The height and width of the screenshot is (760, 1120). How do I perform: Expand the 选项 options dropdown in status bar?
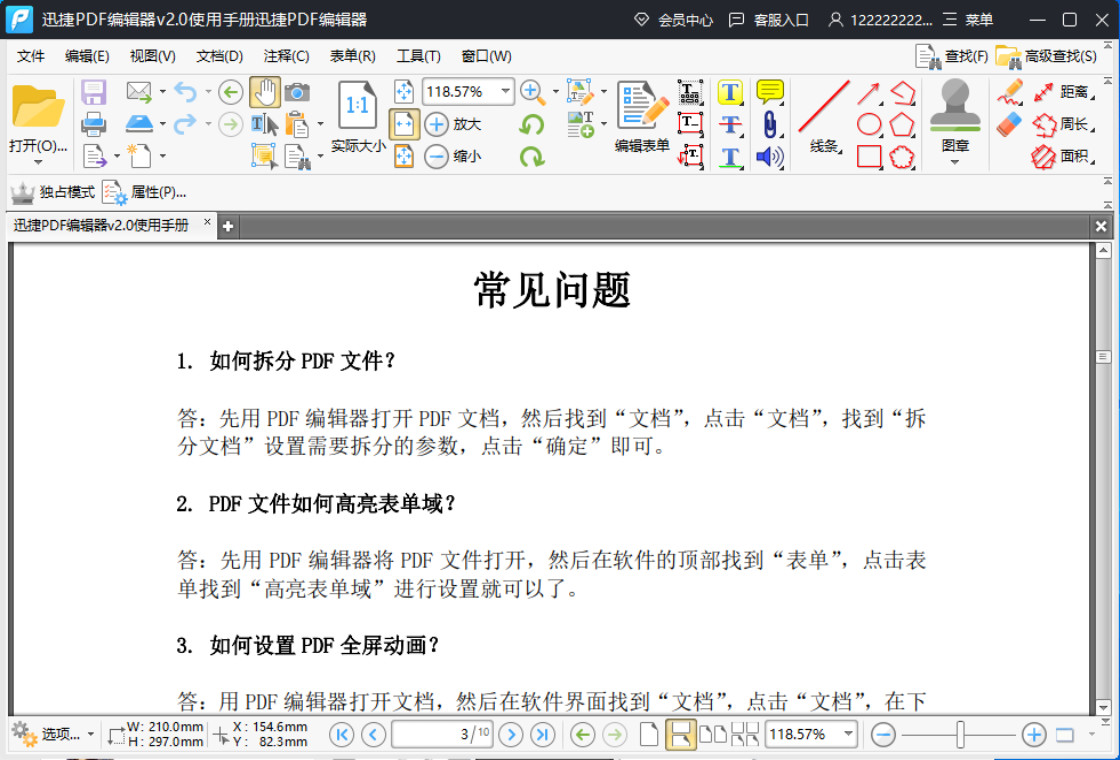(91, 734)
